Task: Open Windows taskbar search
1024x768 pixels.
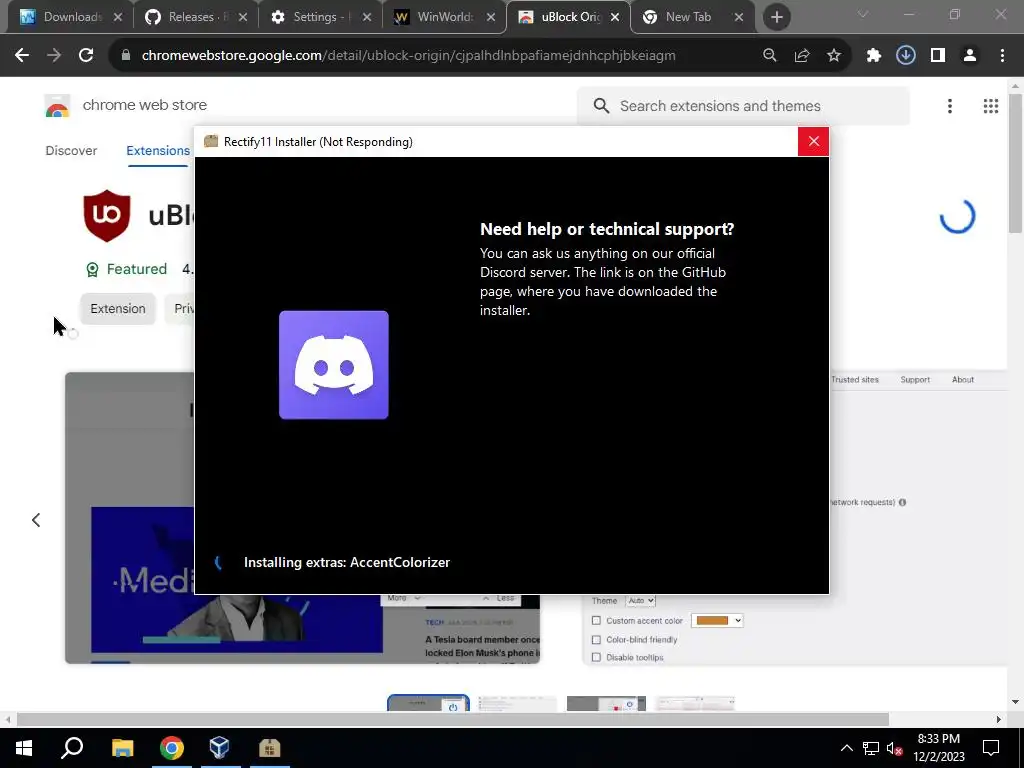Action: [x=72, y=748]
